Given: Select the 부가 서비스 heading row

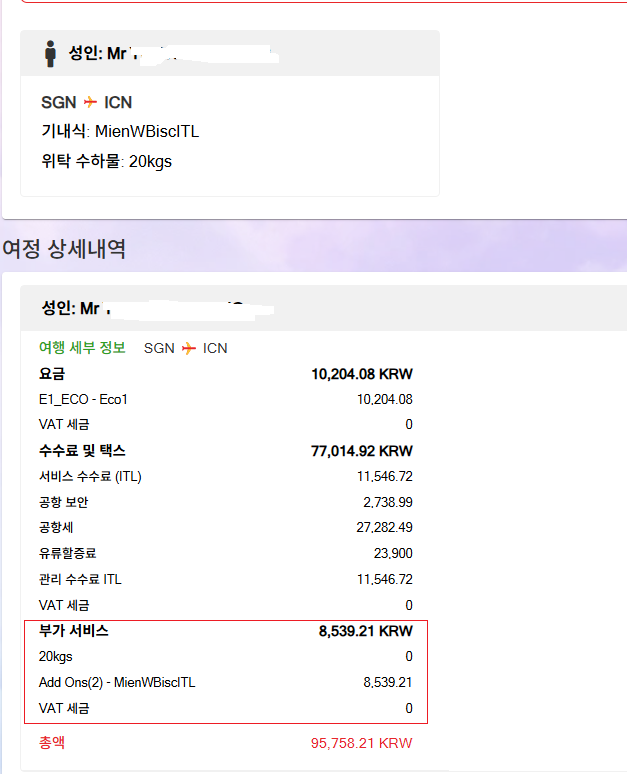Looking at the screenshot, I should click(226, 631).
